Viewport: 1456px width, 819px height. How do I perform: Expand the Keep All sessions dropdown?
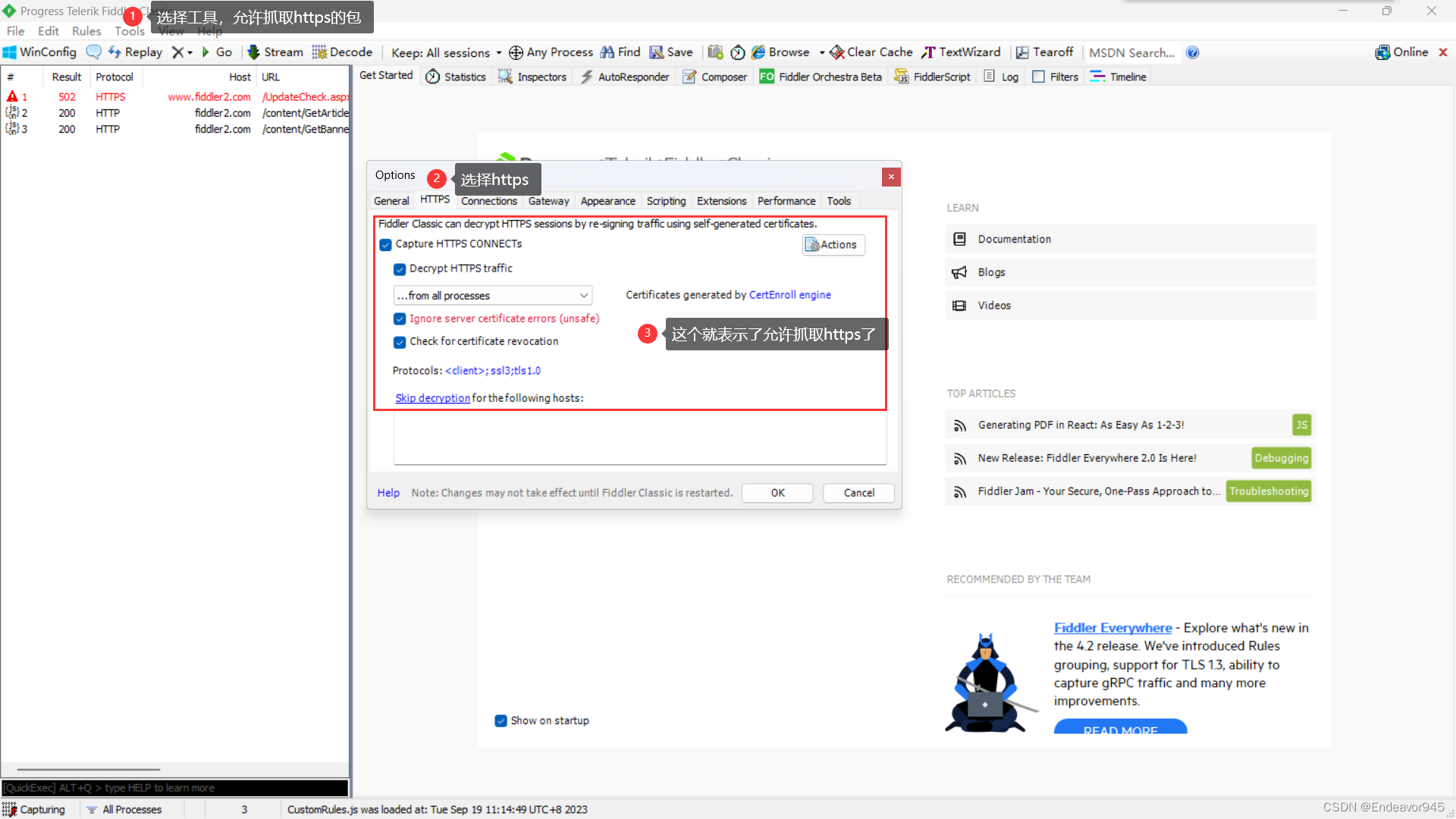pos(499,53)
